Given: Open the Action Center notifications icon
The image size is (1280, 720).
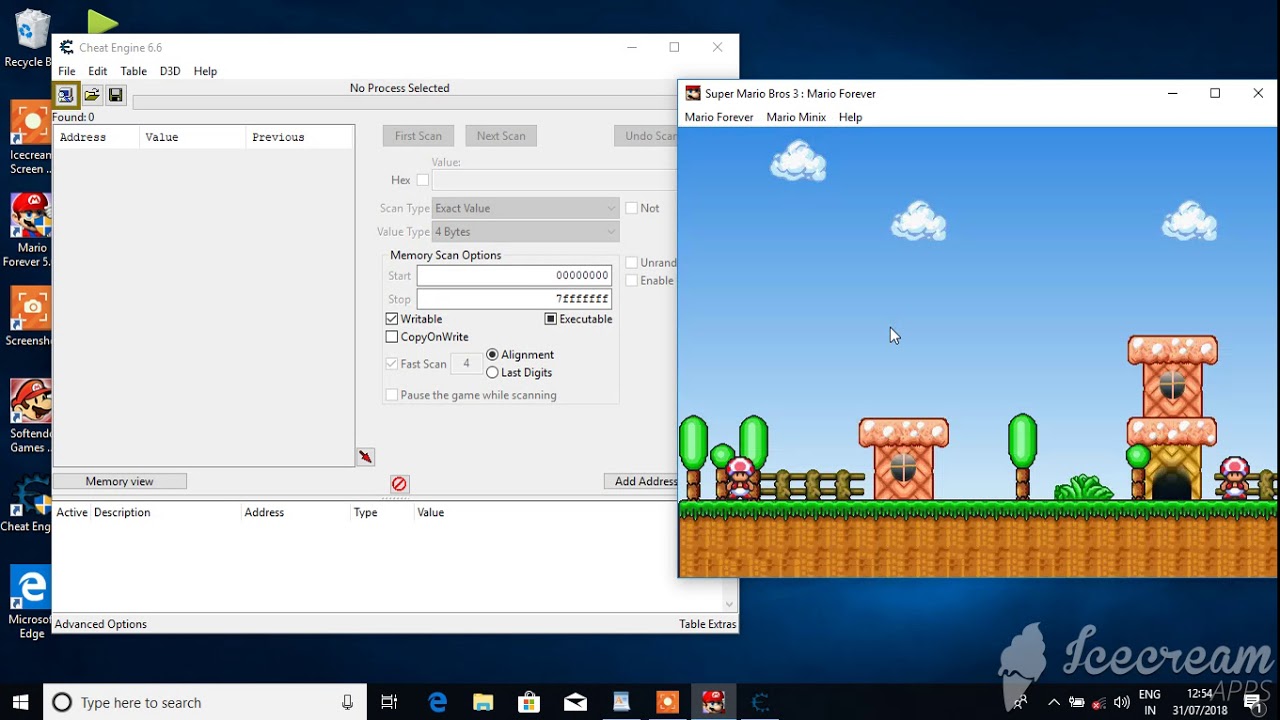Looking at the screenshot, I should (x=1254, y=702).
